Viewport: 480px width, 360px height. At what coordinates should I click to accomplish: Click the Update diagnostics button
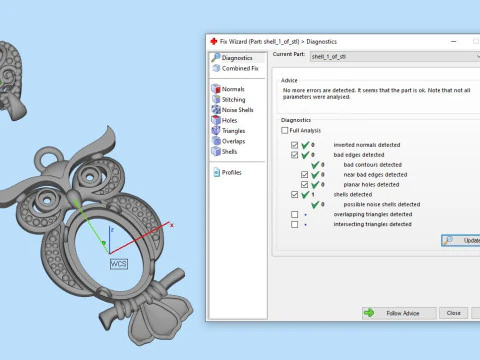click(x=461, y=240)
